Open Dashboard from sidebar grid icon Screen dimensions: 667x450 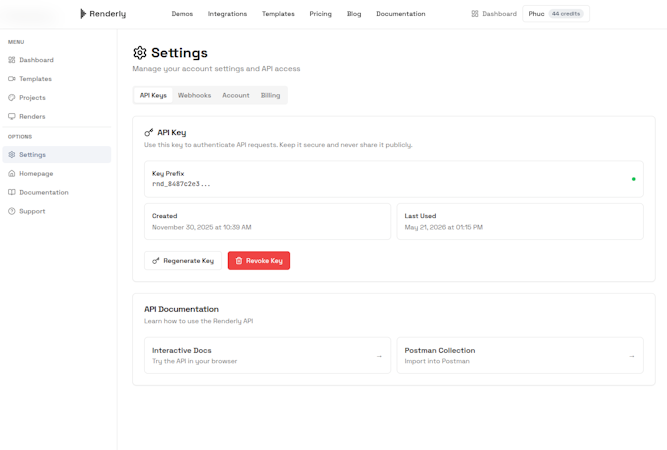pos(11,60)
